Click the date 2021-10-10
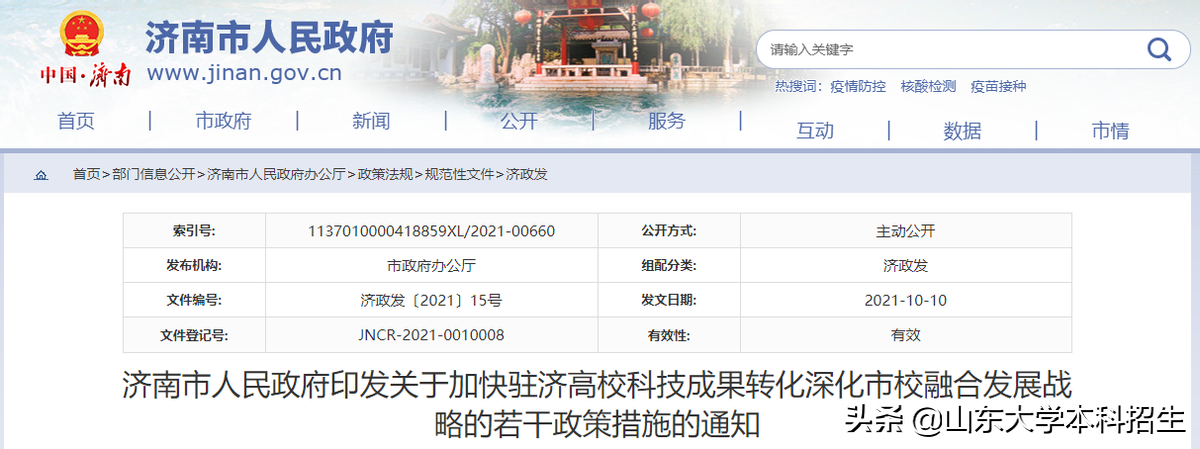Image resolution: width=1200 pixels, height=449 pixels. tap(906, 300)
